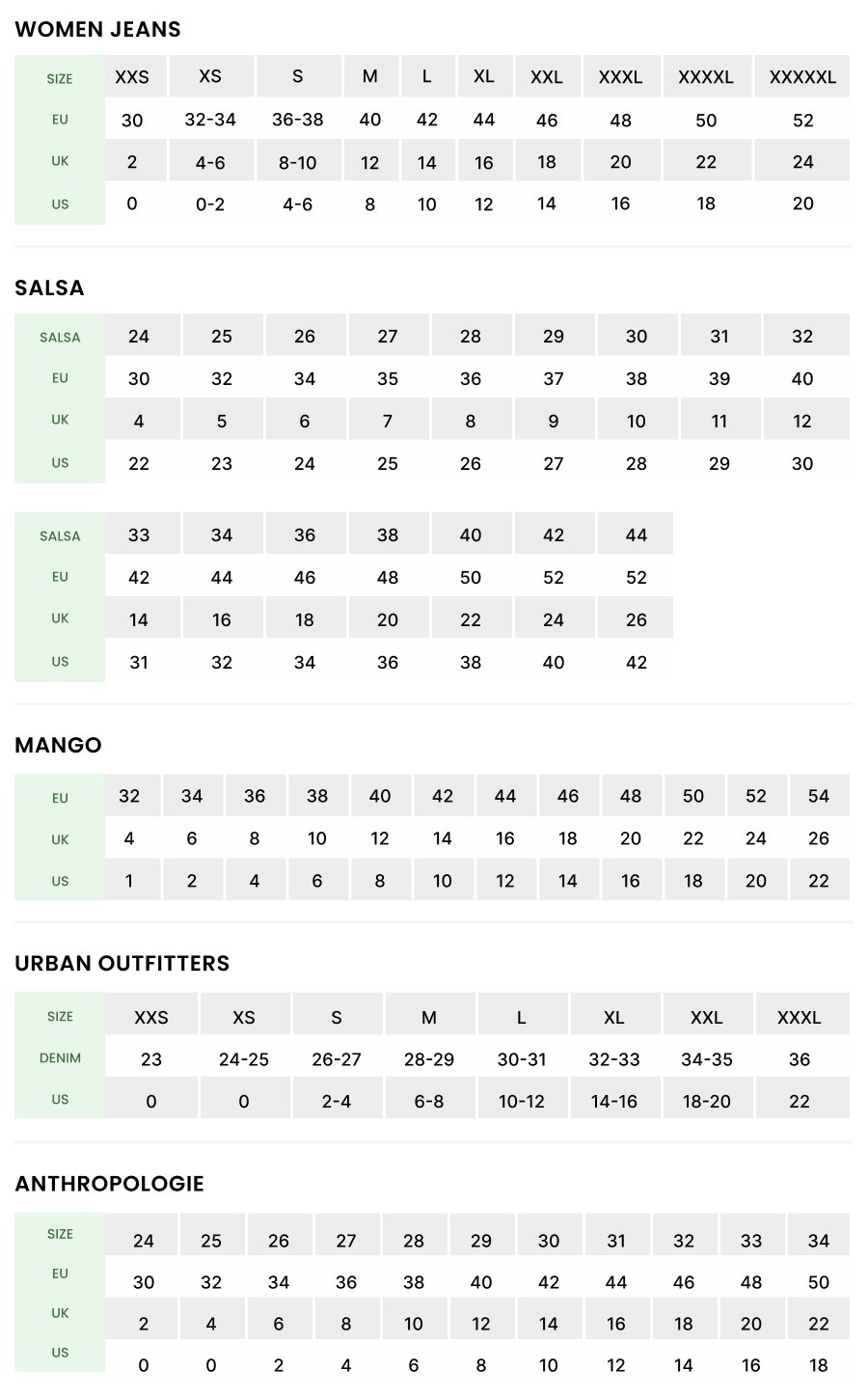Select Salsa size 29 header cell

click(554, 336)
